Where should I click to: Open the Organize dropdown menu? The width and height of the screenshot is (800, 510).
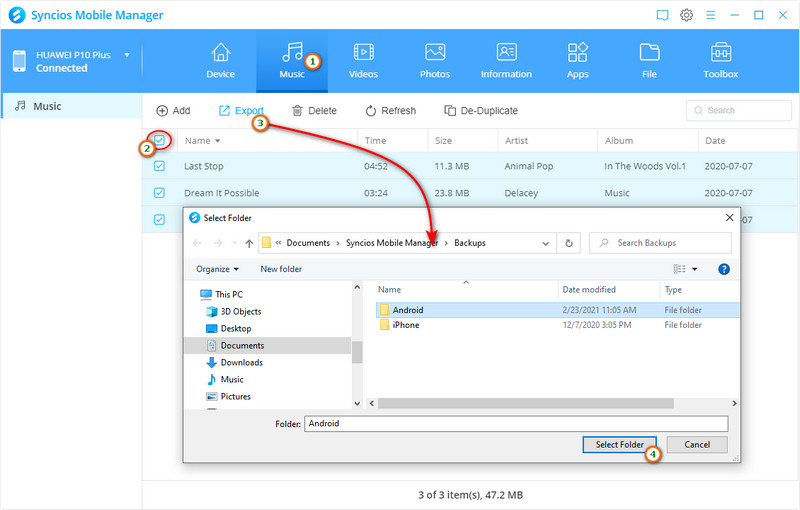pyautogui.click(x=217, y=269)
